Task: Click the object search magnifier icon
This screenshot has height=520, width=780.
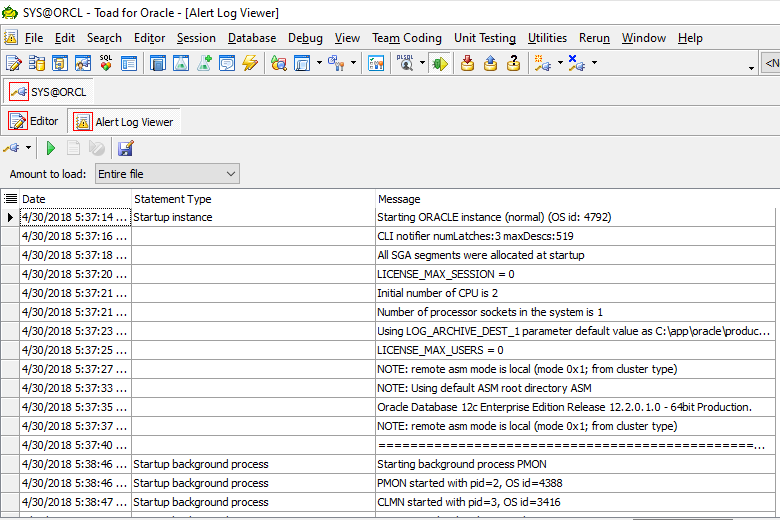Action: click(x=279, y=63)
